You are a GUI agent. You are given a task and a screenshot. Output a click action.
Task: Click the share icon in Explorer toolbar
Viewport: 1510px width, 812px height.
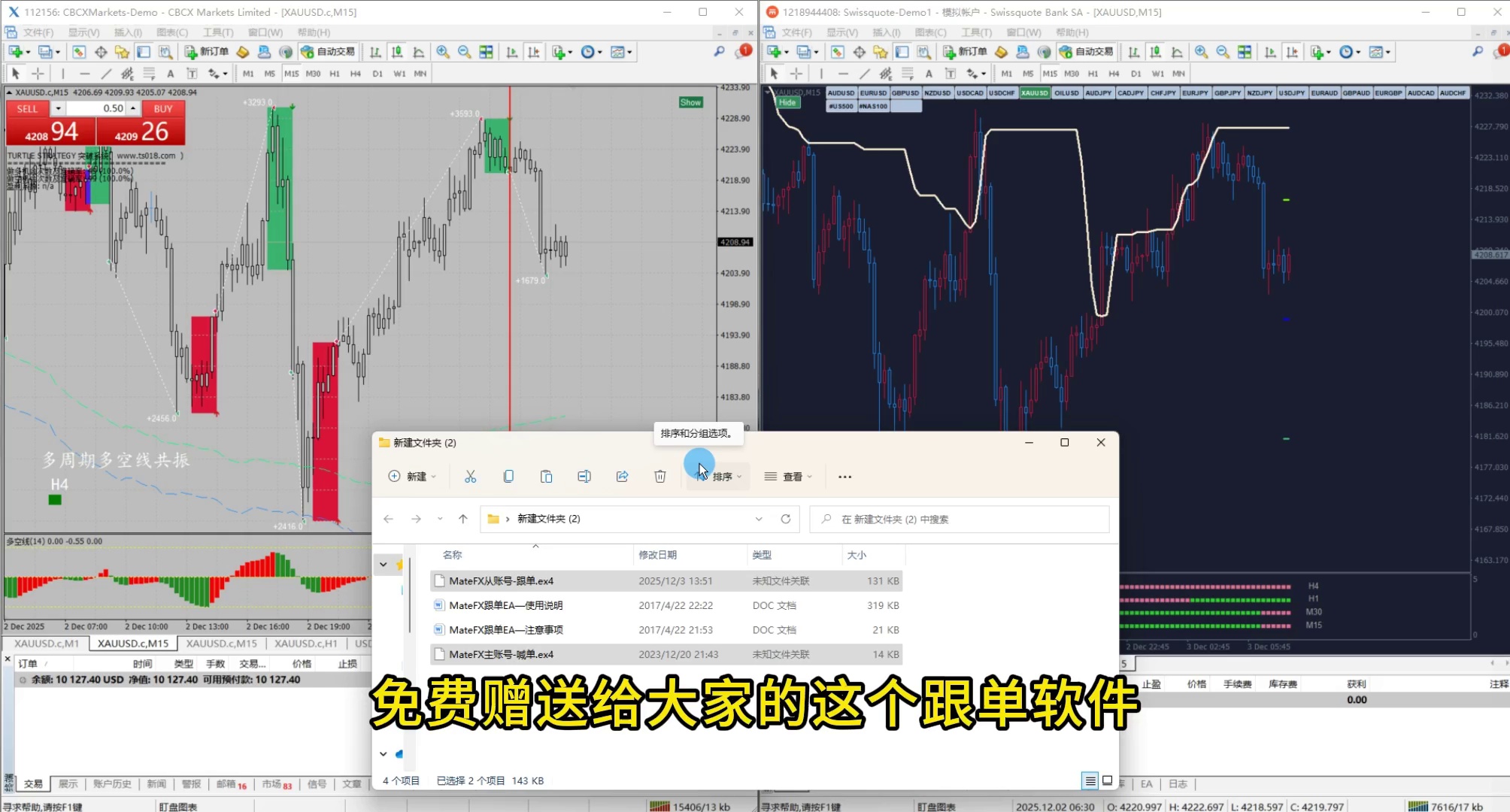coord(622,477)
